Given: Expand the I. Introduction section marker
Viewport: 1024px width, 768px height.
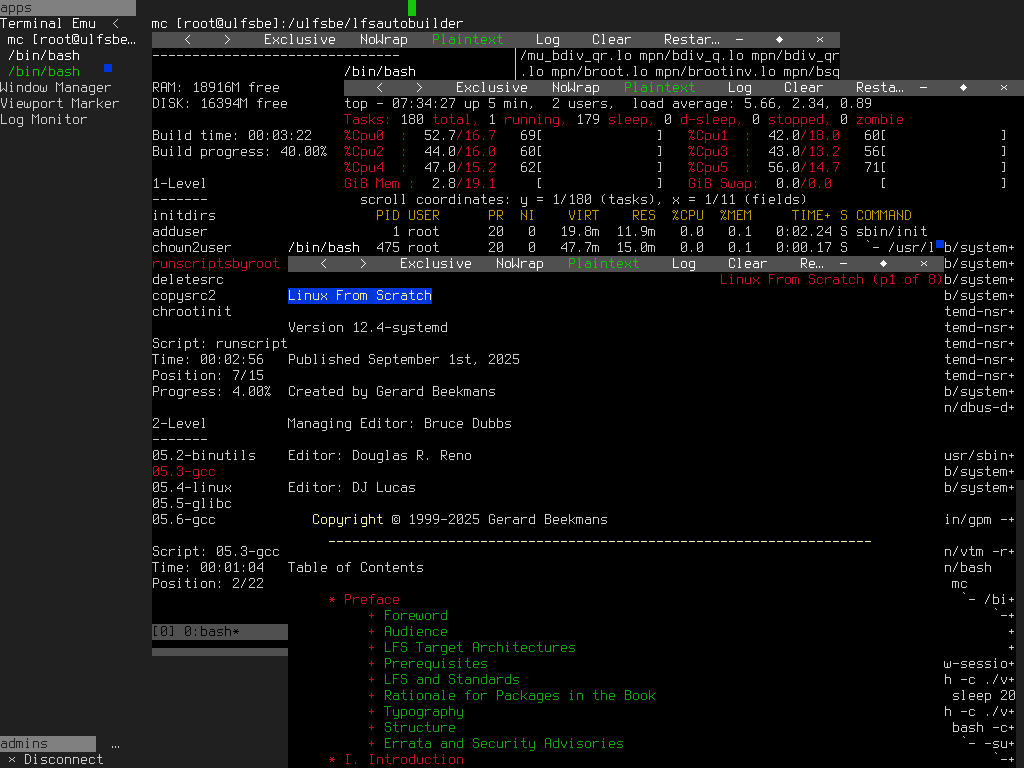Looking at the screenshot, I should [332, 760].
